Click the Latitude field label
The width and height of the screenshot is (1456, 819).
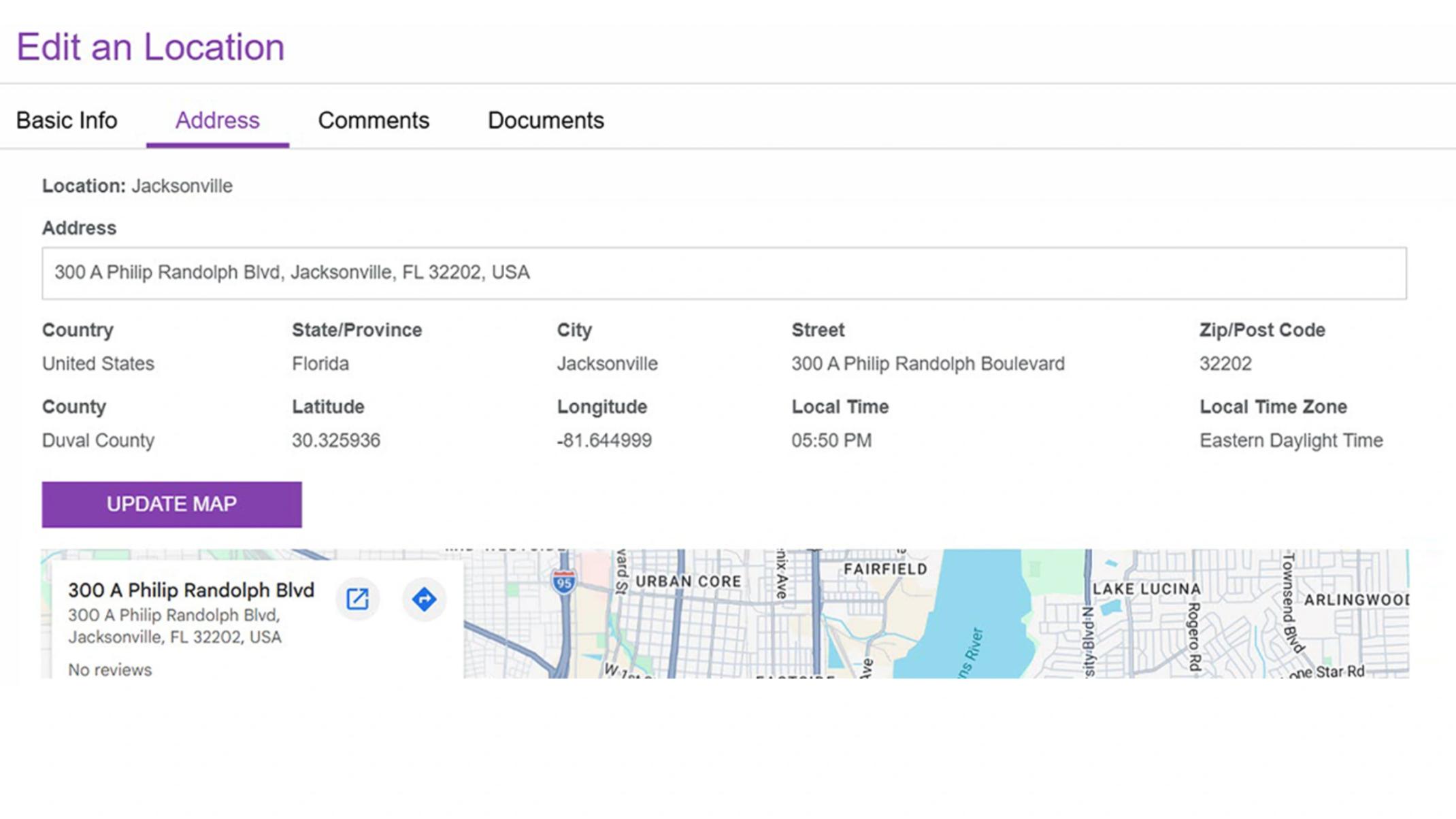pos(328,407)
